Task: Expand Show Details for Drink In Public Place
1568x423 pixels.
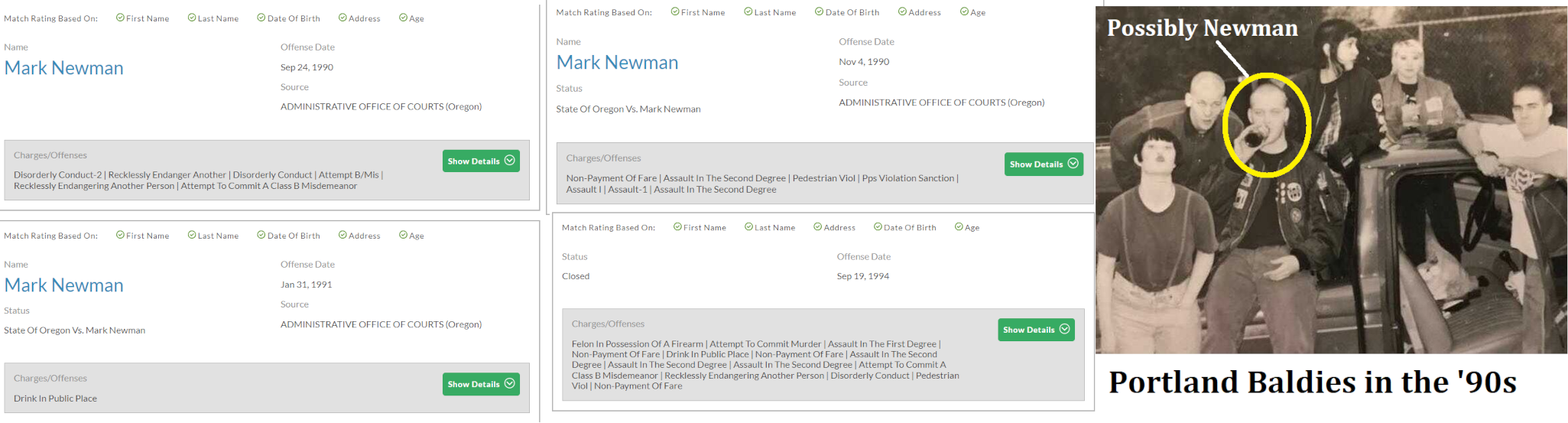Action: click(x=480, y=384)
